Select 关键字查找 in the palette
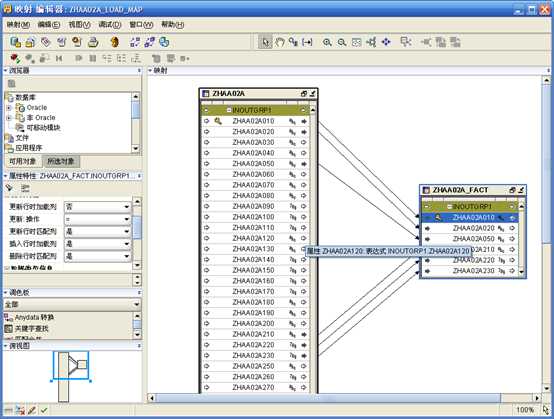 point(31,329)
